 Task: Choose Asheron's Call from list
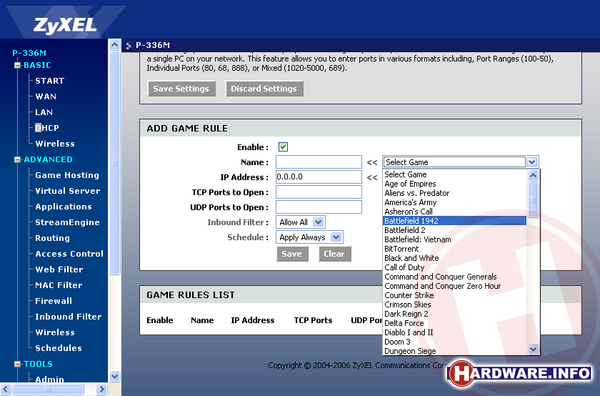click(455, 212)
